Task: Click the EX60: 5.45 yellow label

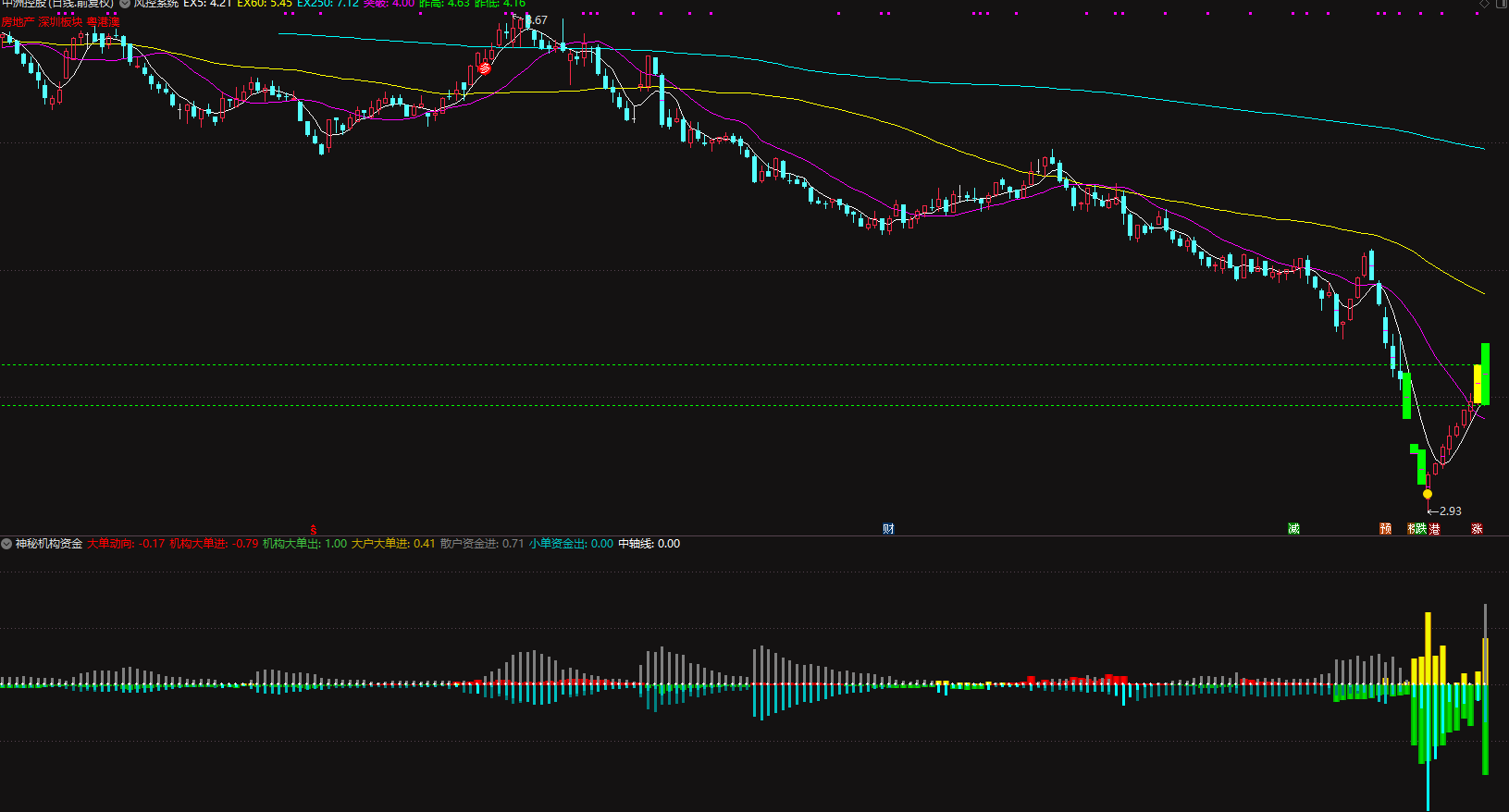Action: pyautogui.click(x=265, y=4)
